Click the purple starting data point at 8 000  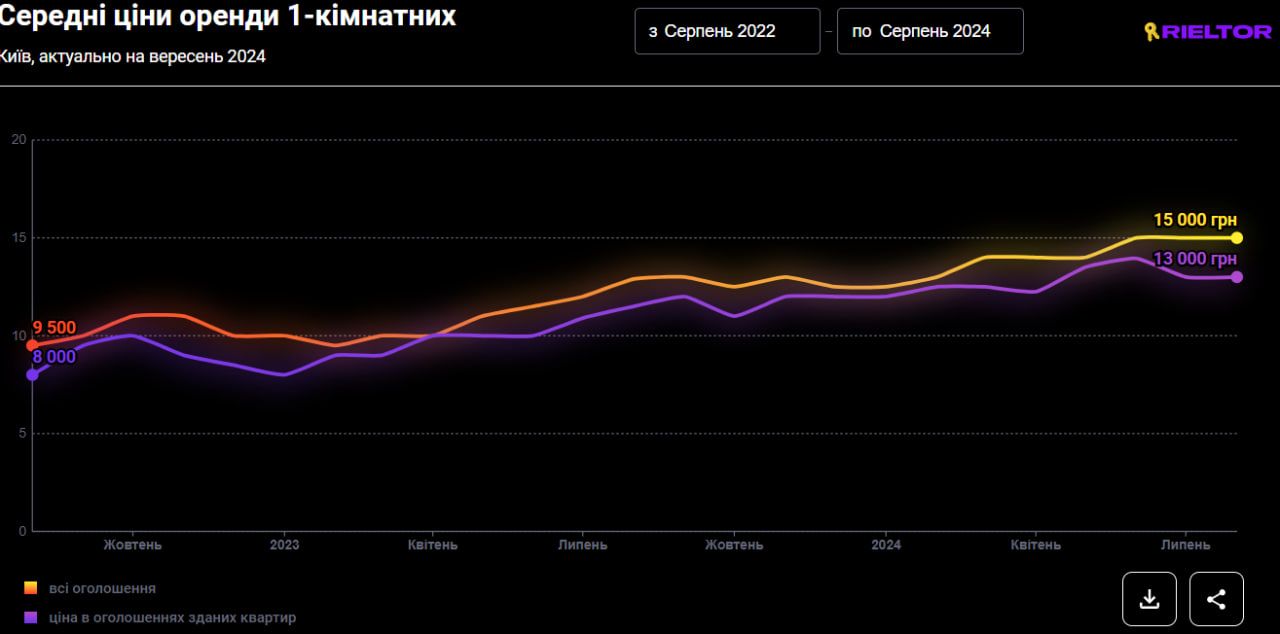pos(32,375)
